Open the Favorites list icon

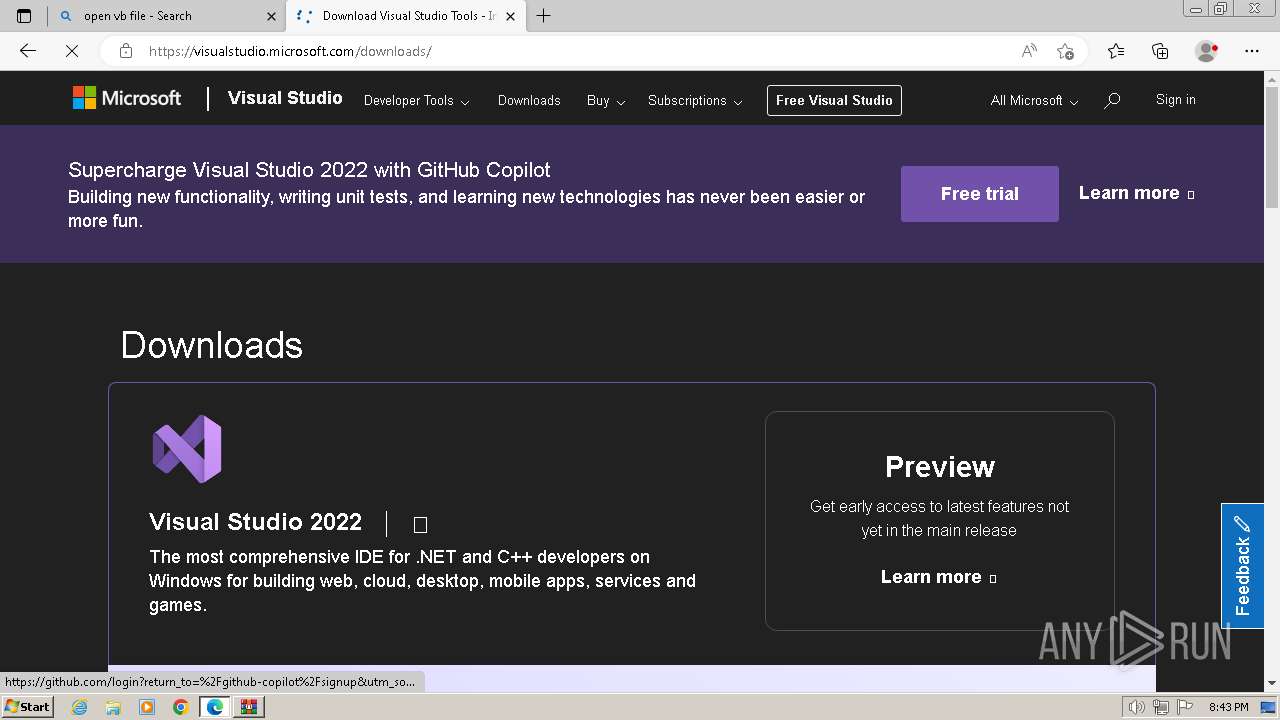point(1116,51)
